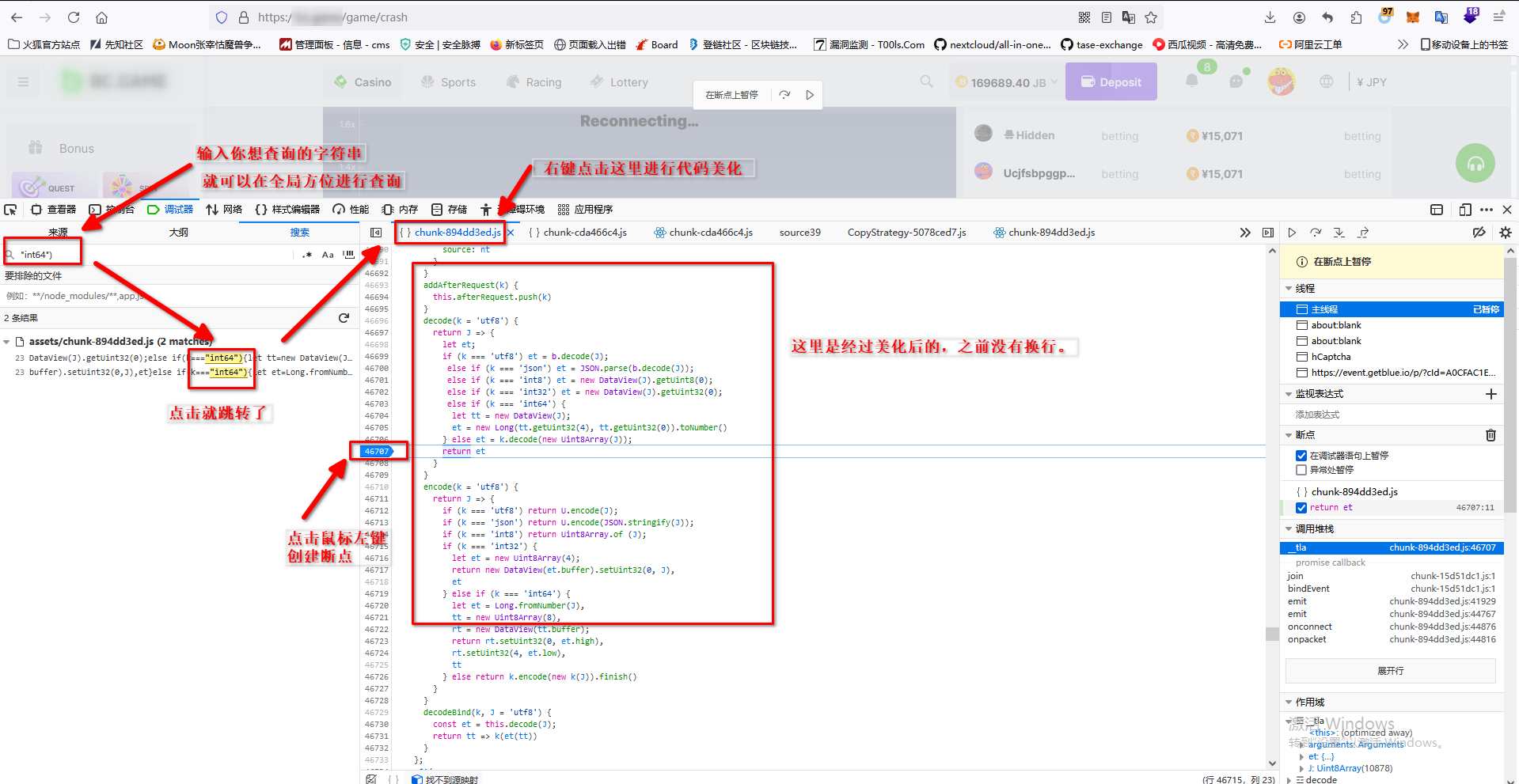Click the Resume play button in debugger
Screen dimensions: 1519x784
click(x=1292, y=233)
